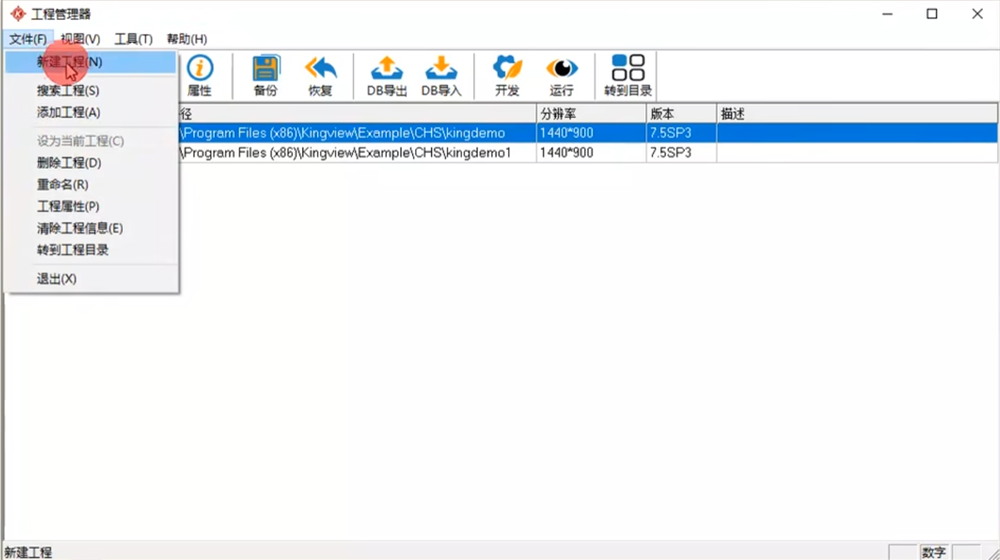1000x560 pixels.
Task: Open the 文件(F) menu
Action: (27, 39)
